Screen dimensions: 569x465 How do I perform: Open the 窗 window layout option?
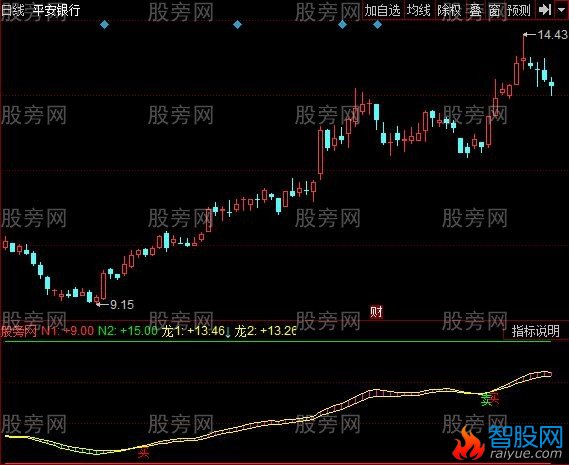click(x=494, y=10)
